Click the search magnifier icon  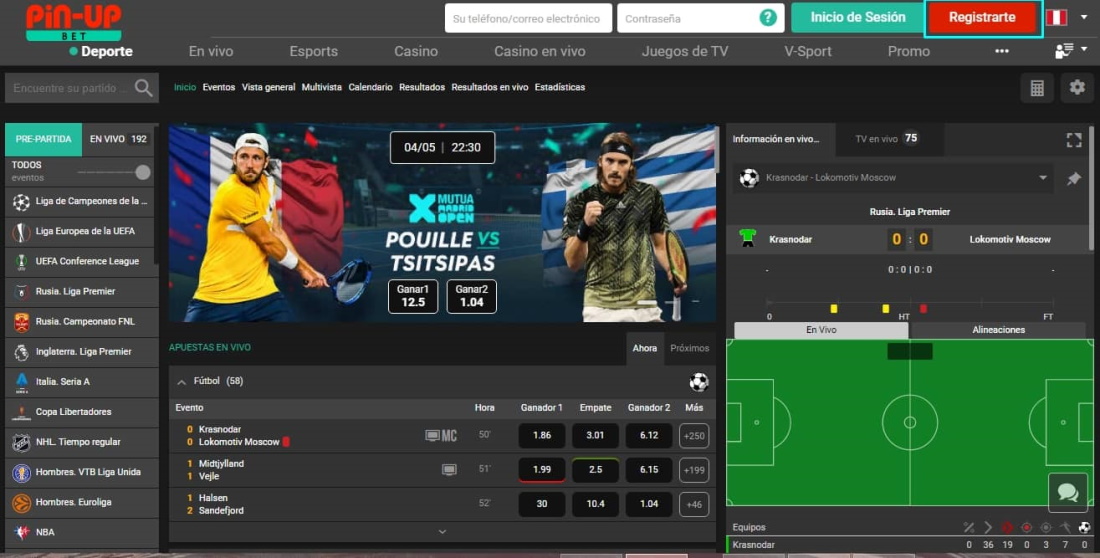point(143,88)
